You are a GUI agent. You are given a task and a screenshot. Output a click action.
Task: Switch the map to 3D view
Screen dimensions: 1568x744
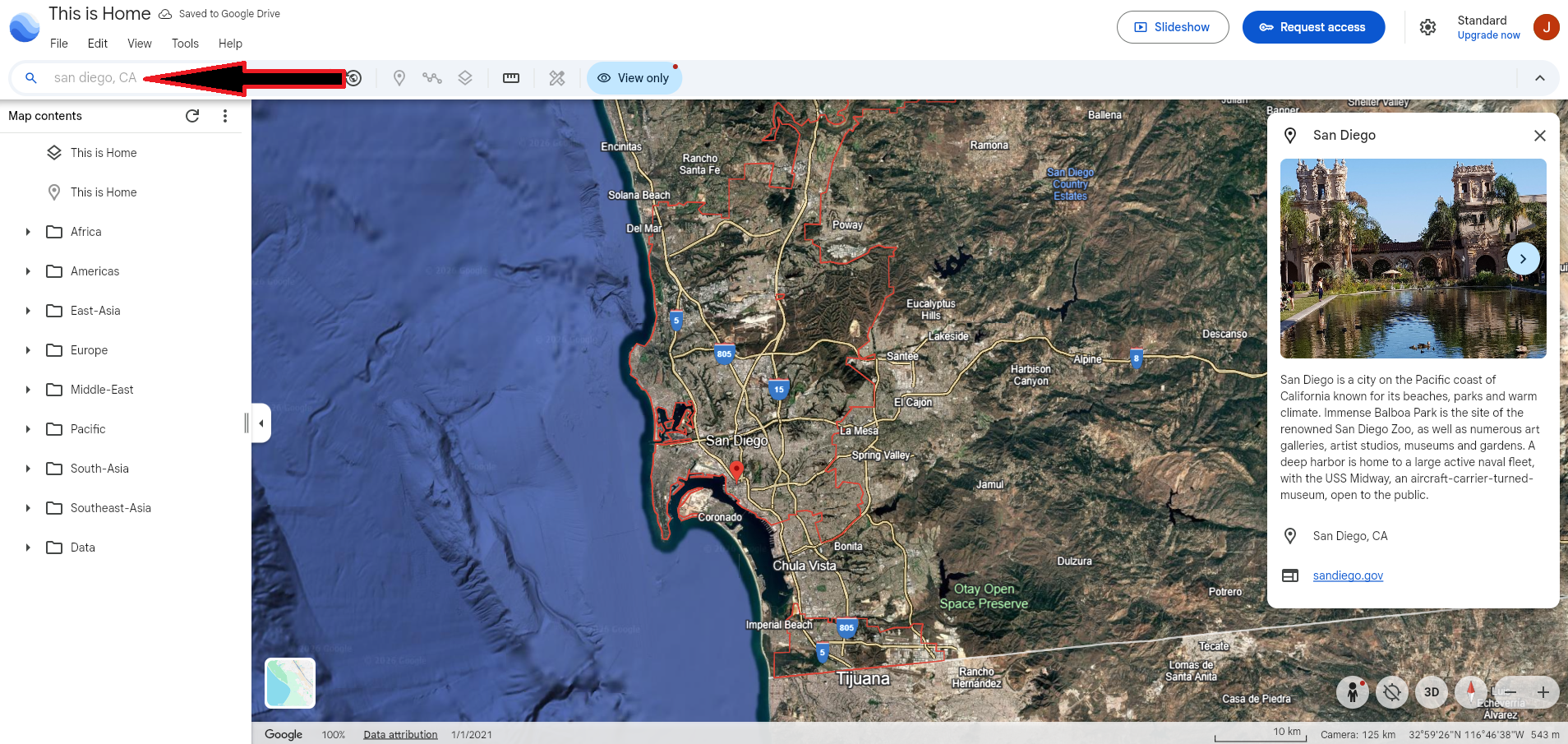(x=1431, y=692)
